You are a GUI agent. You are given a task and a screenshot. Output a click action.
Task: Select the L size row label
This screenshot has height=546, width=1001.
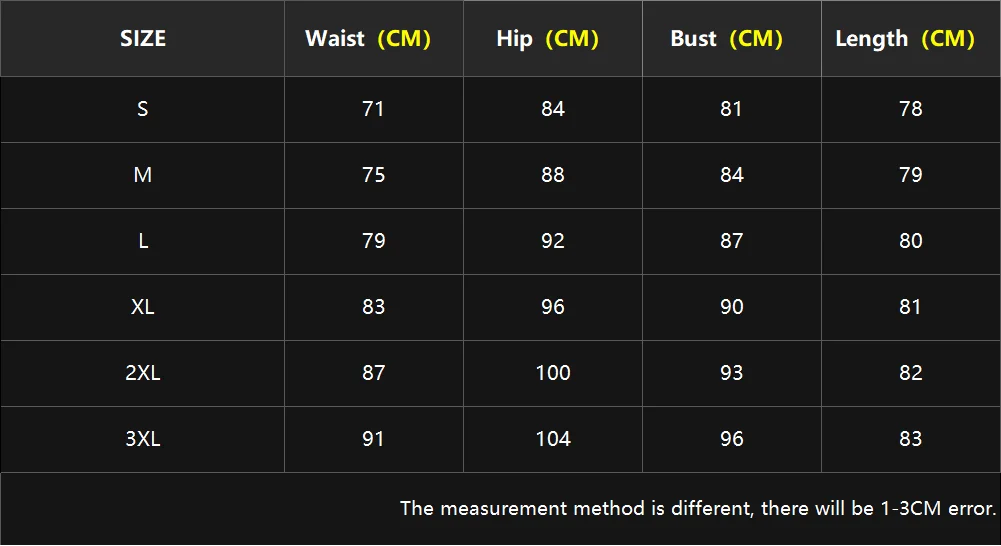[143, 241]
